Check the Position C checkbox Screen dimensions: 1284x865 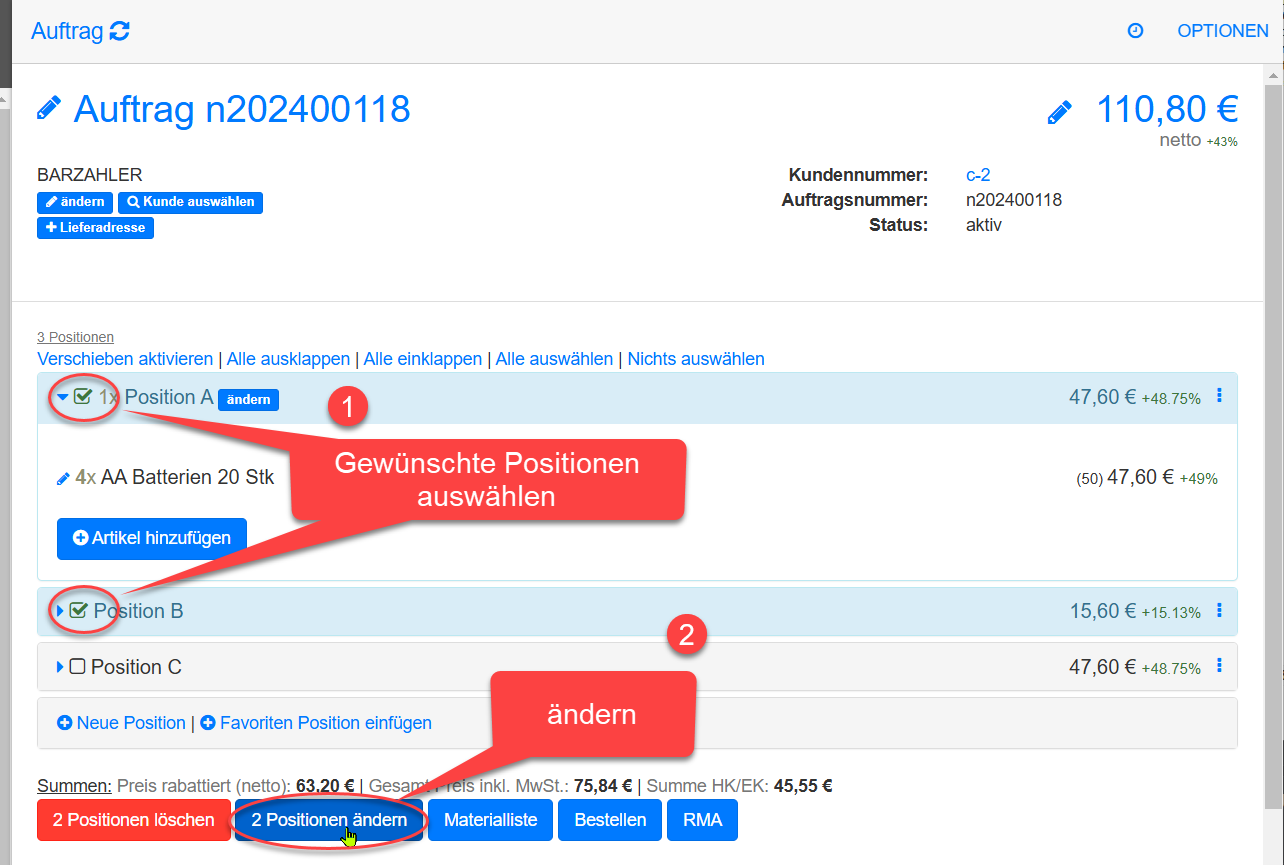click(77, 666)
